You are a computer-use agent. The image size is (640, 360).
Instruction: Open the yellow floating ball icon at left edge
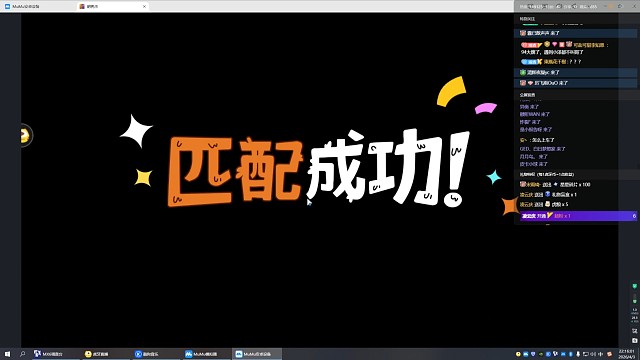click(x=26, y=136)
